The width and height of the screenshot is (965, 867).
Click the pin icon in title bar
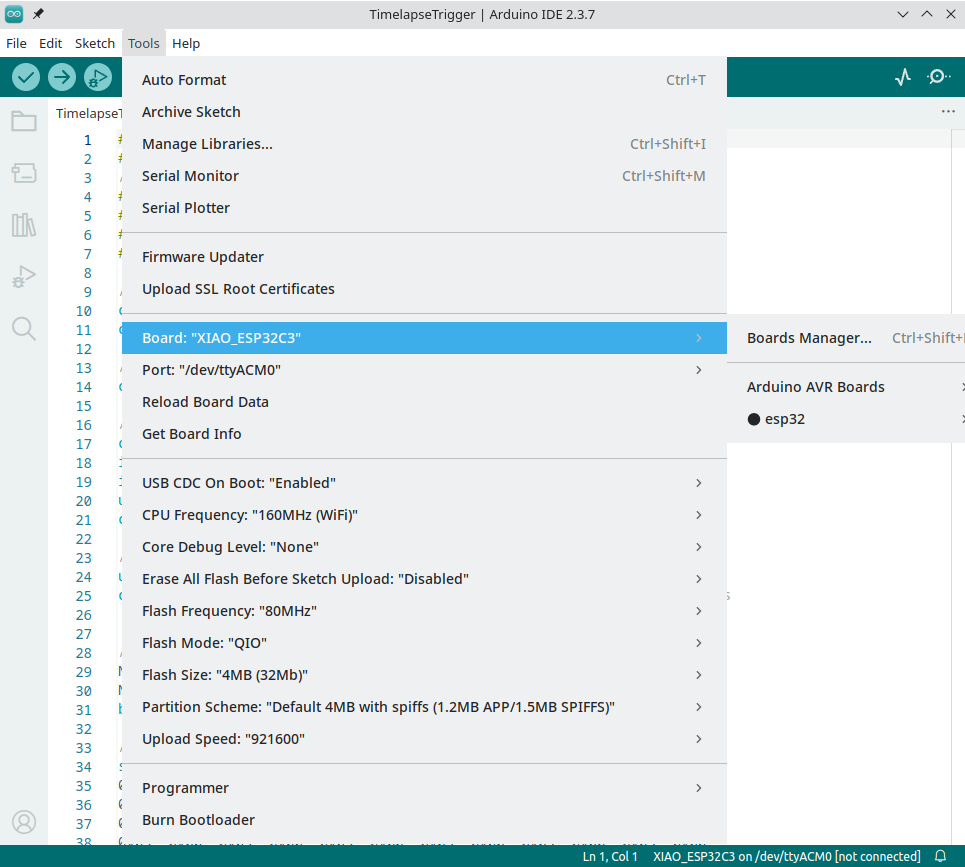38,14
